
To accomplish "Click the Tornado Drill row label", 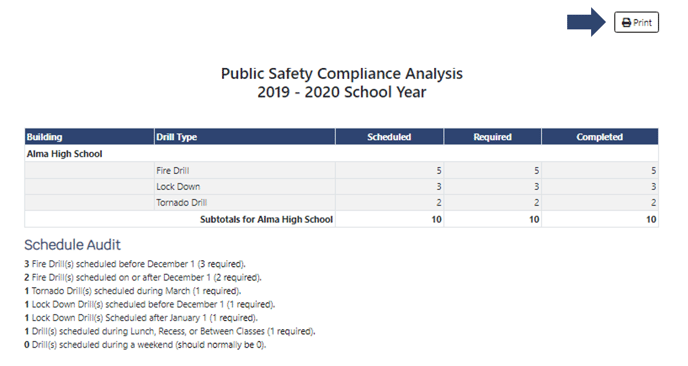I will [182, 203].
